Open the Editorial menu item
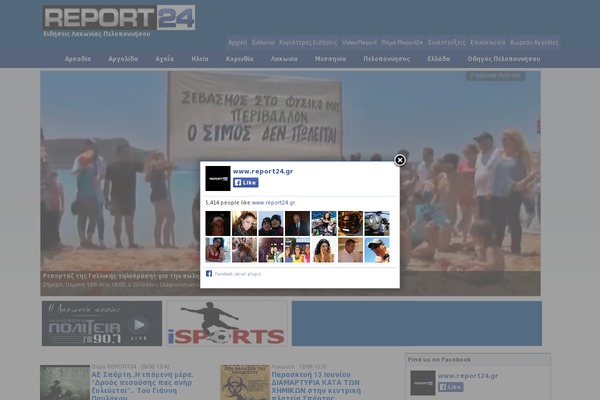 (263, 42)
